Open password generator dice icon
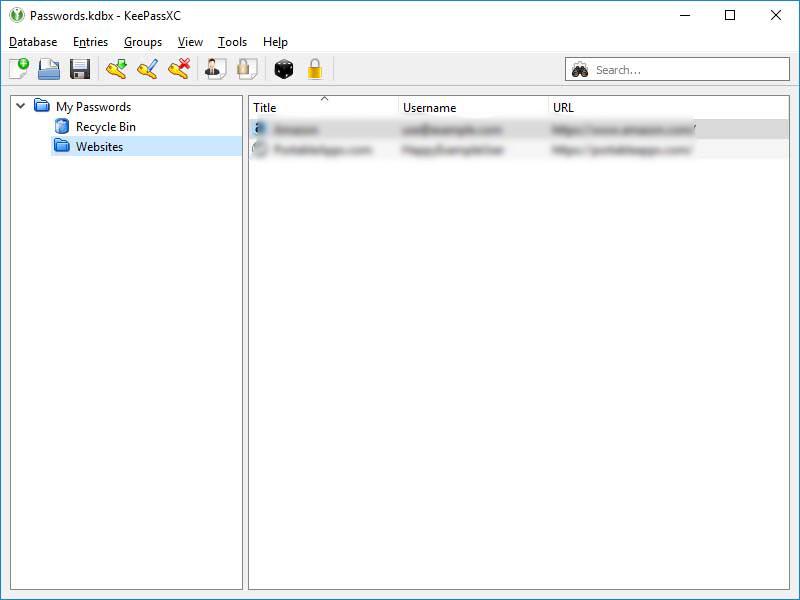This screenshot has height=600, width=800. click(284, 69)
